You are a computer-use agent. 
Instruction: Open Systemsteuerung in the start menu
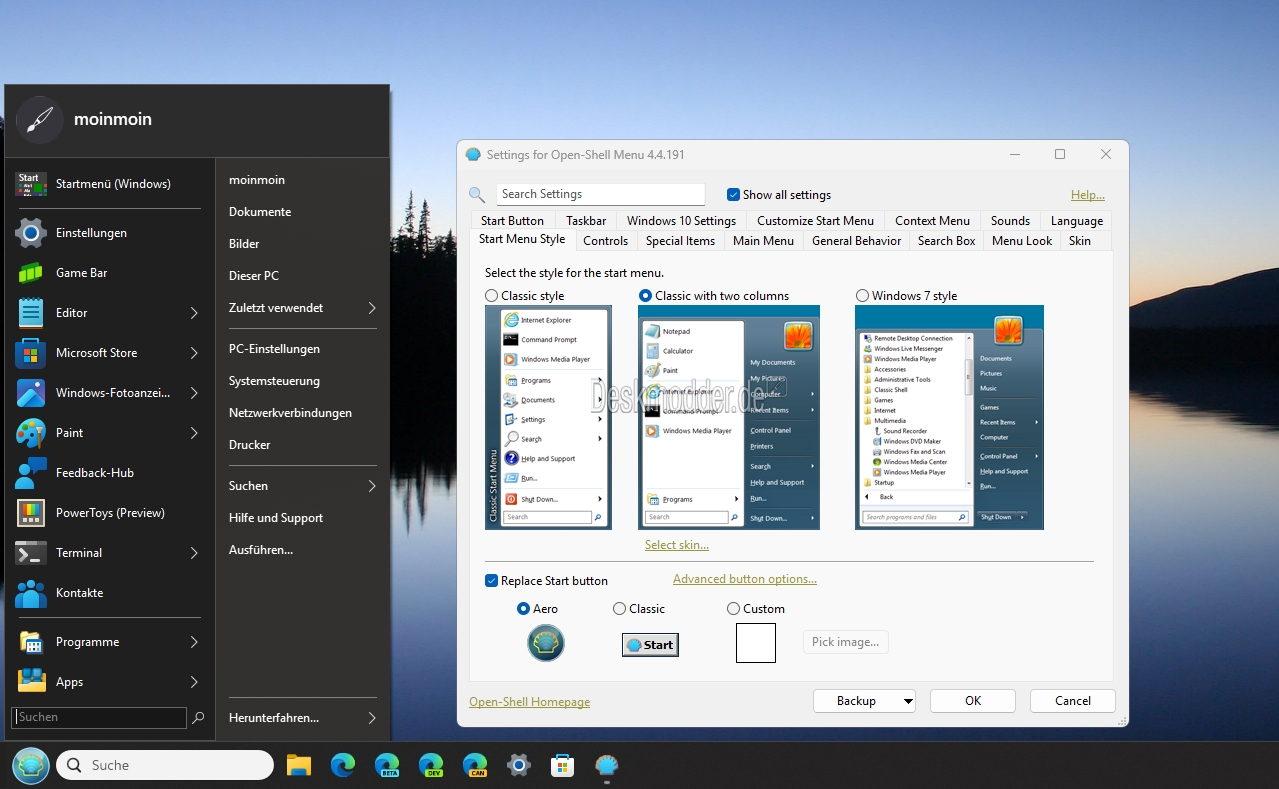click(274, 381)
